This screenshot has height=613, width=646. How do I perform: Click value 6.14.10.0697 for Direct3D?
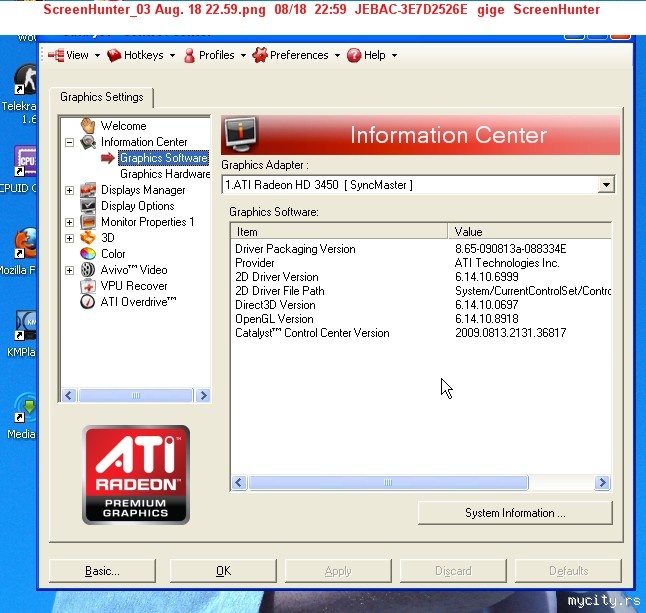pos(487,305)
